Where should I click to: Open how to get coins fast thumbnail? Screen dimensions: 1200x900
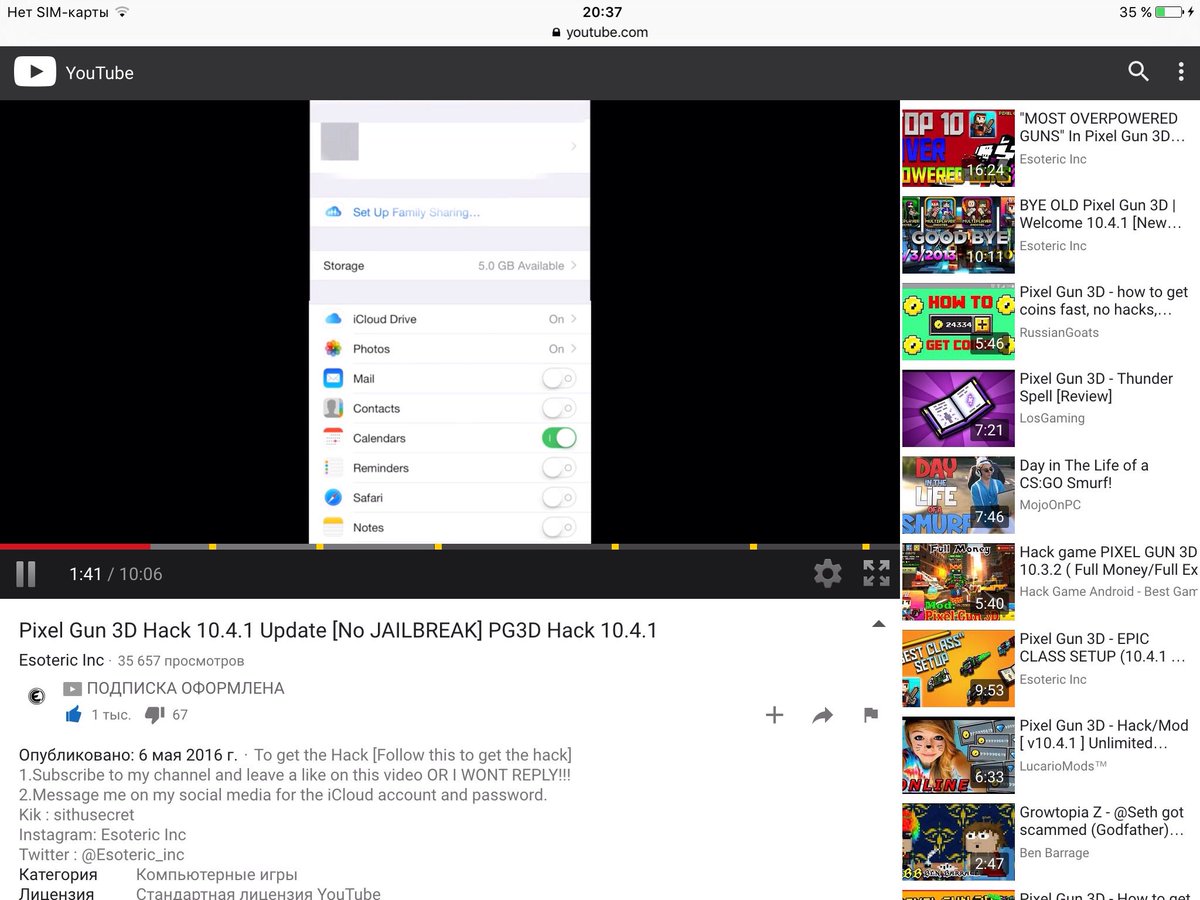coord(958,321)
